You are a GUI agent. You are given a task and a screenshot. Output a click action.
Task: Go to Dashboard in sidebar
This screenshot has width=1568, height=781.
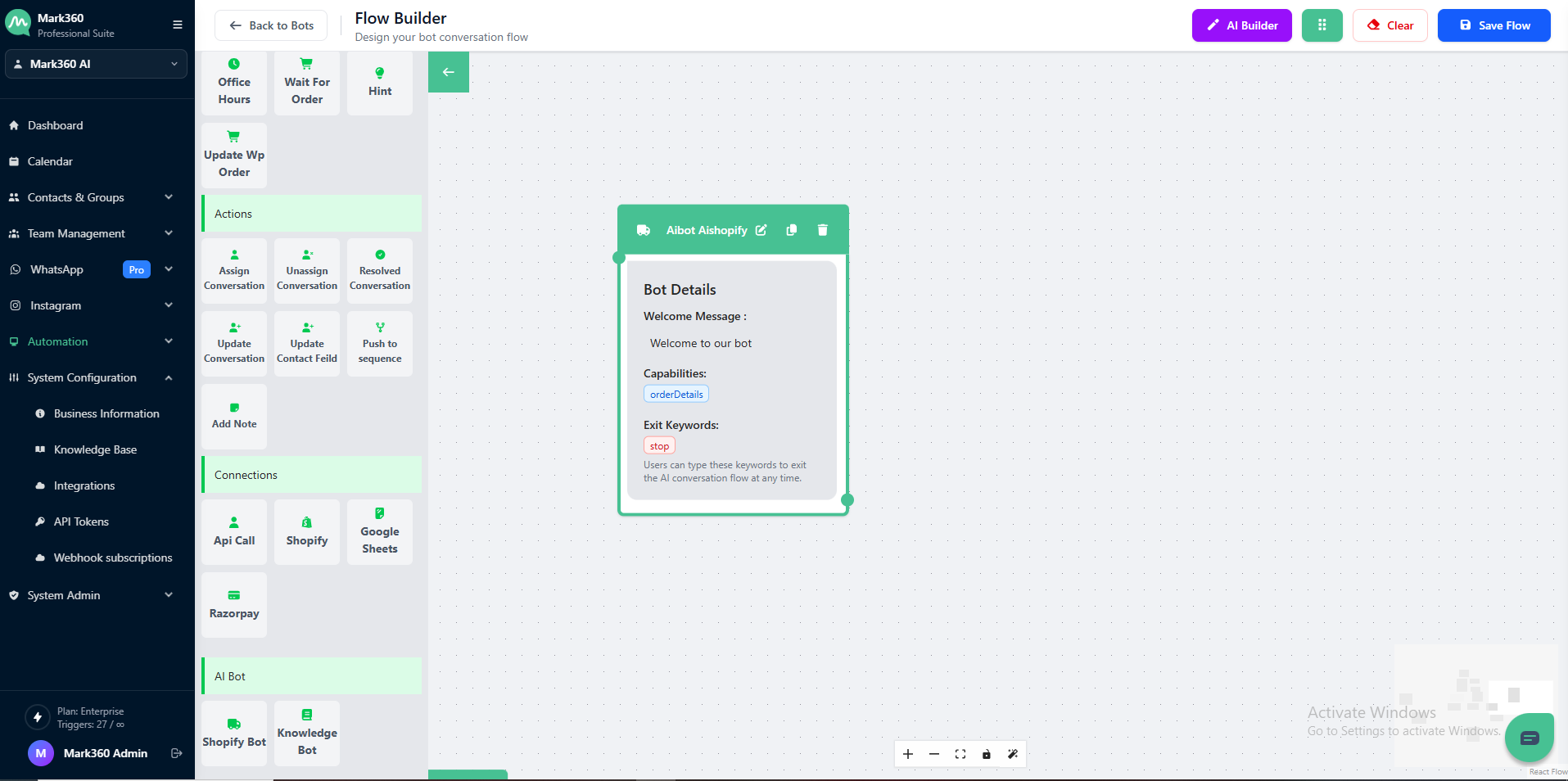(x=55, y=125)
